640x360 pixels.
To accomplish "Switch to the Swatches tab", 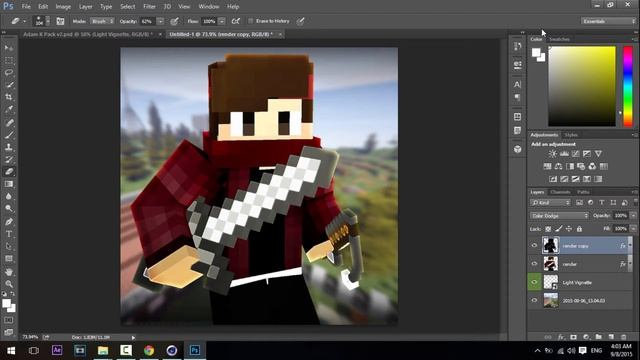I will click(x=559, y=39).
